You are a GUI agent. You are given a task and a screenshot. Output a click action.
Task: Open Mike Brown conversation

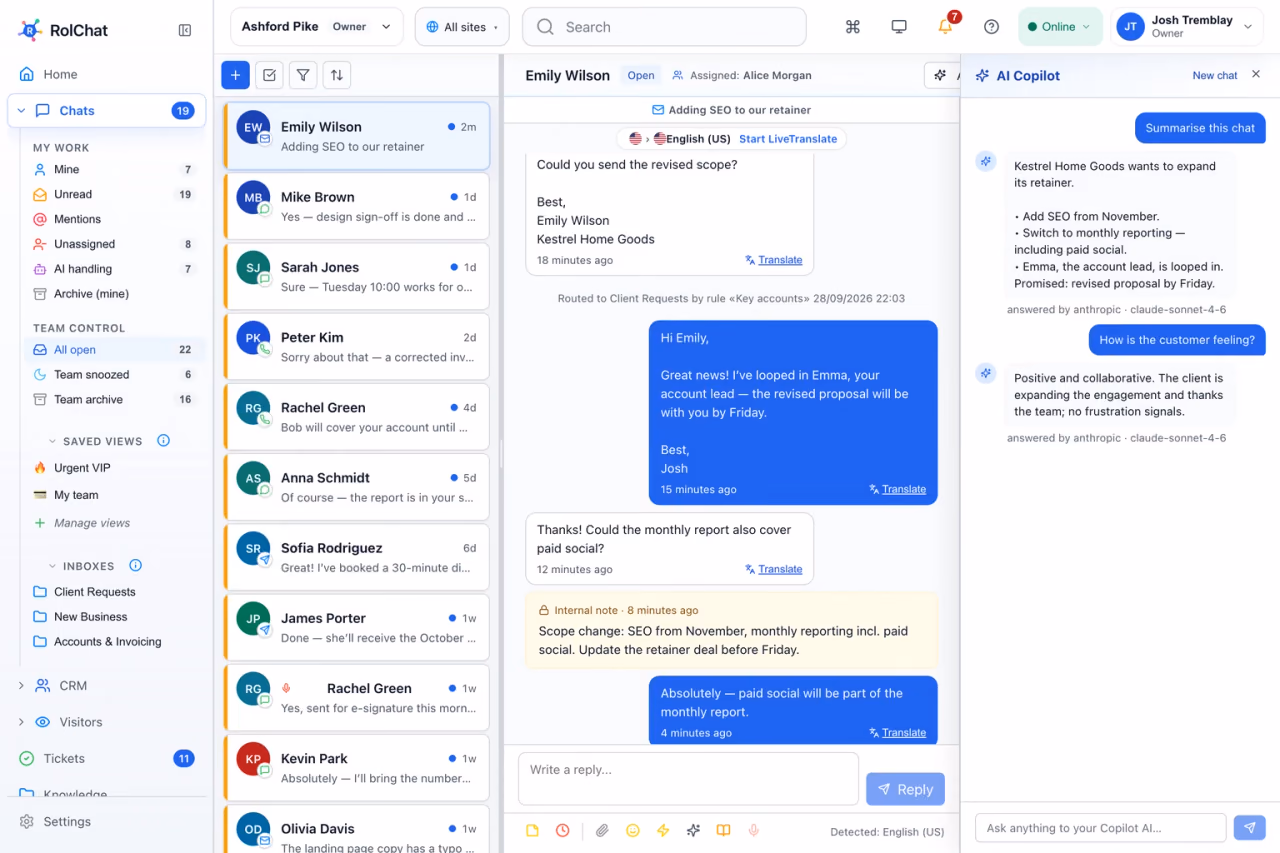point(357,207)
